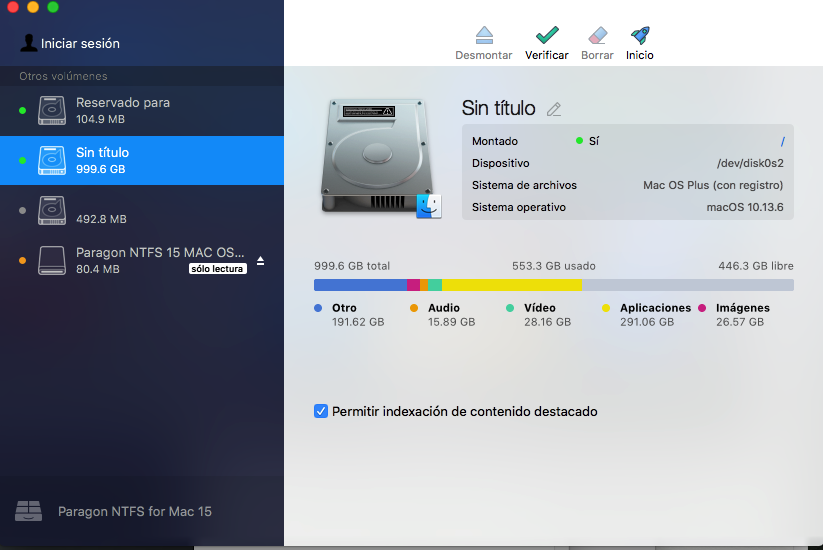Click the macOS 10.13.6 value
This screenshot has height=550, width=823.
click(x=745, y=207)
